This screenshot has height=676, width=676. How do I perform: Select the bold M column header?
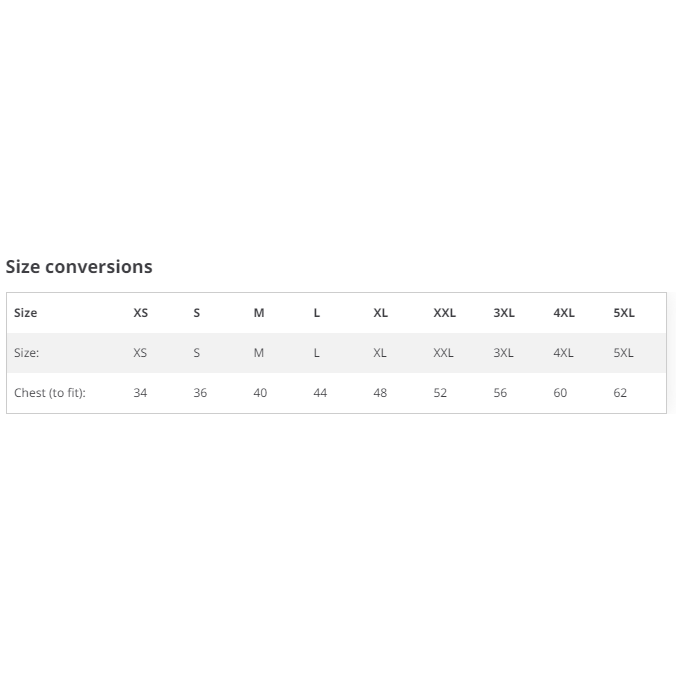[x=259, y=313]
